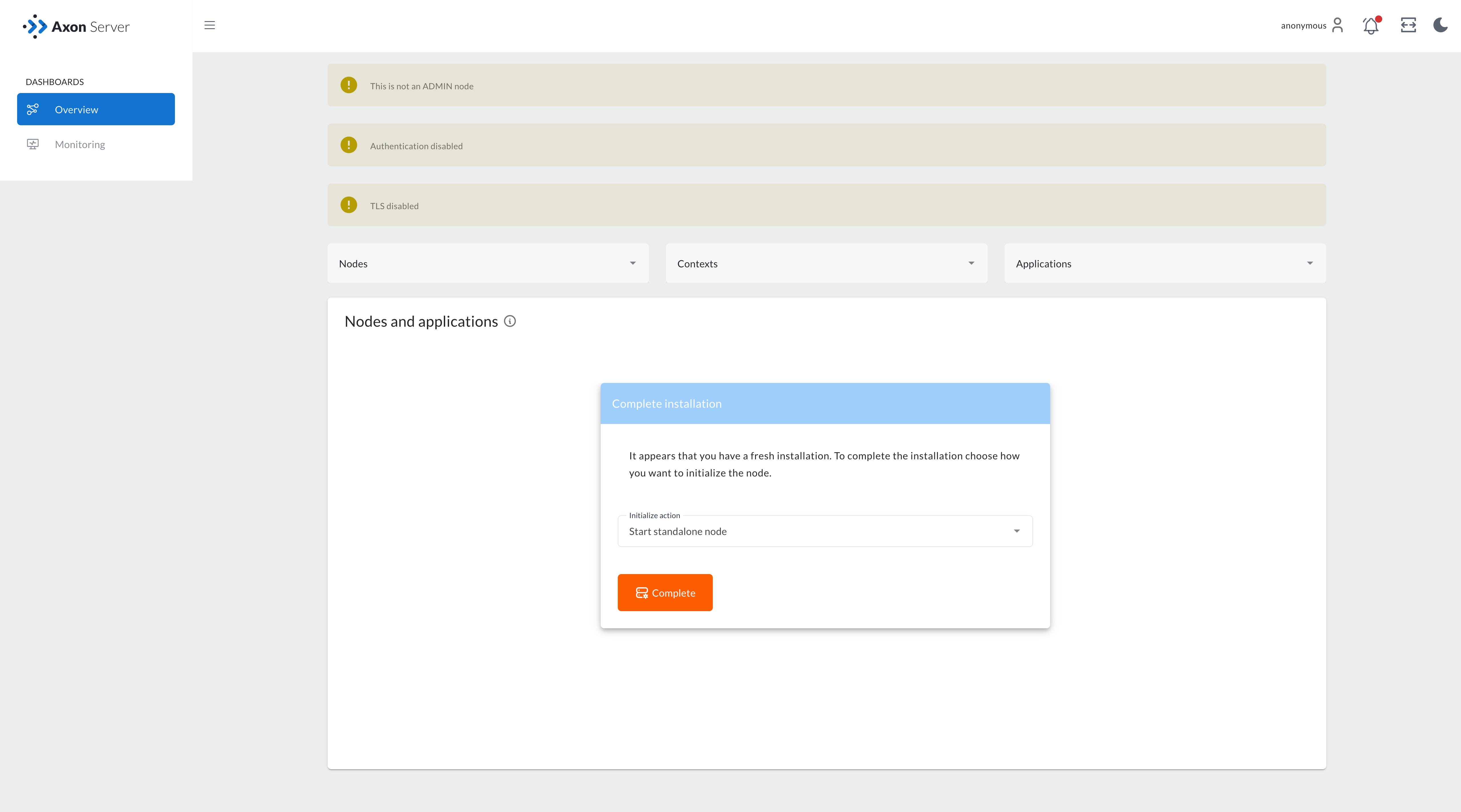Click the layout width switch icon
This screenshot has width=1461, height=812.
pyautogui.click(x=1408, y=25)
